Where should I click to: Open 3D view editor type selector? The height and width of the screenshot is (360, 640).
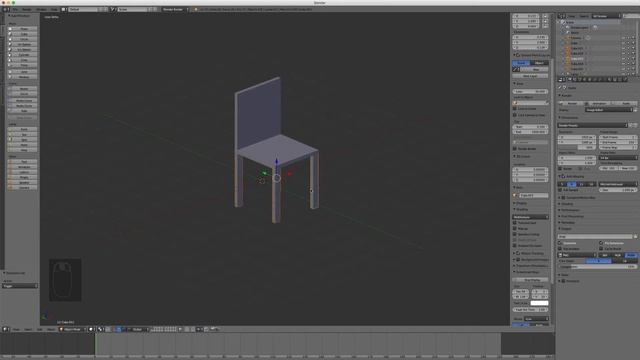coord(6,329)
